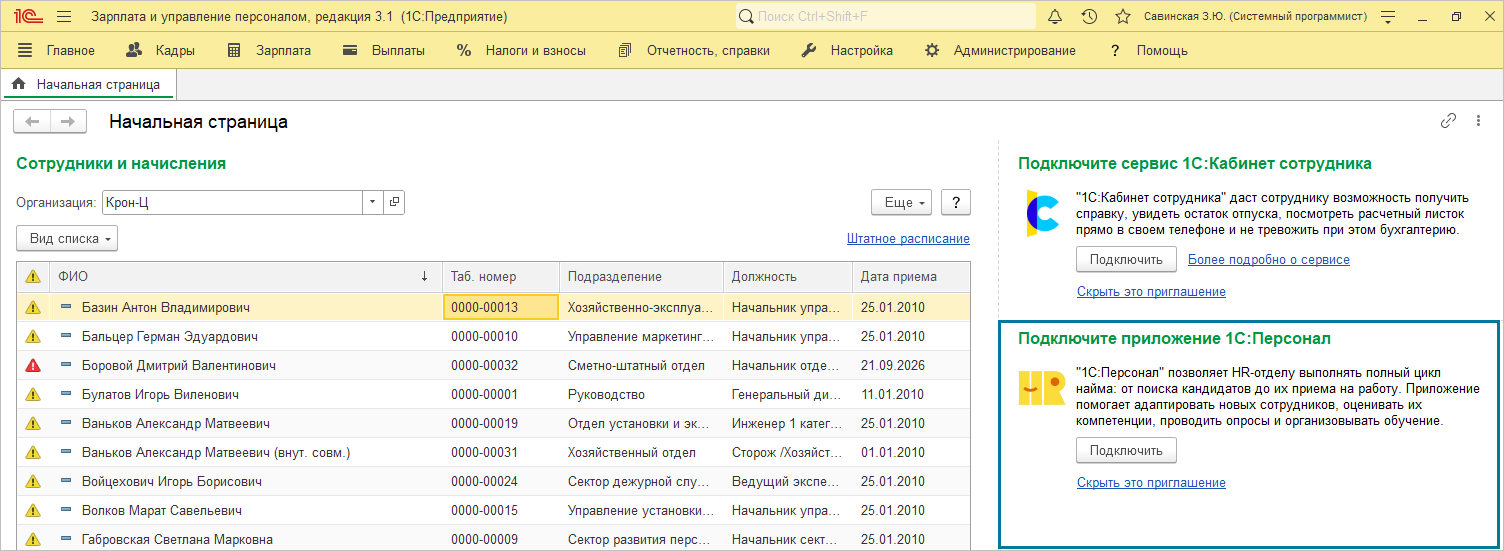Click Подключить for 1С:Персонал
This screenshot has width=1504, height=551.
click(x=1126, y=451)
